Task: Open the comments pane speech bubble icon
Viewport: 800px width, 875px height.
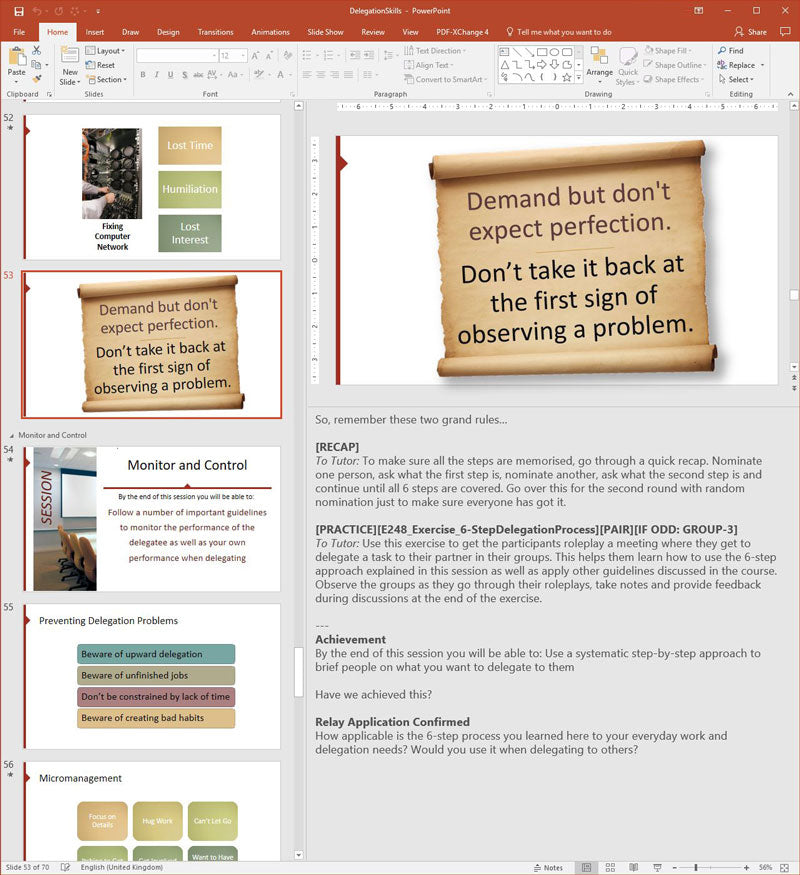Action: pos(785,32)
